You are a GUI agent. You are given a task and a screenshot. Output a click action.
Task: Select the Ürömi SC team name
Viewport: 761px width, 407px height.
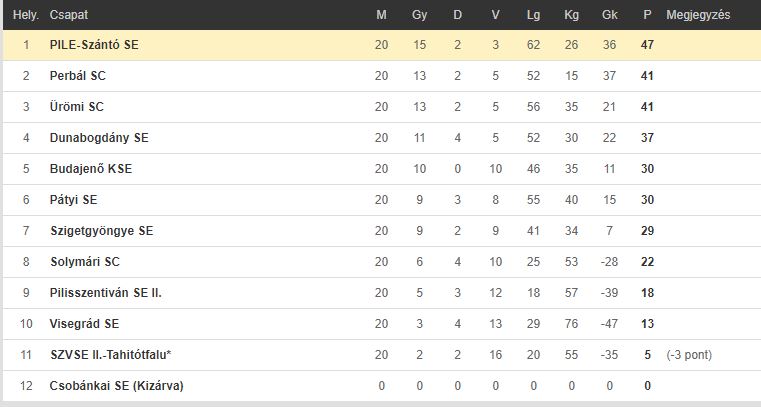tap(77, 107)
